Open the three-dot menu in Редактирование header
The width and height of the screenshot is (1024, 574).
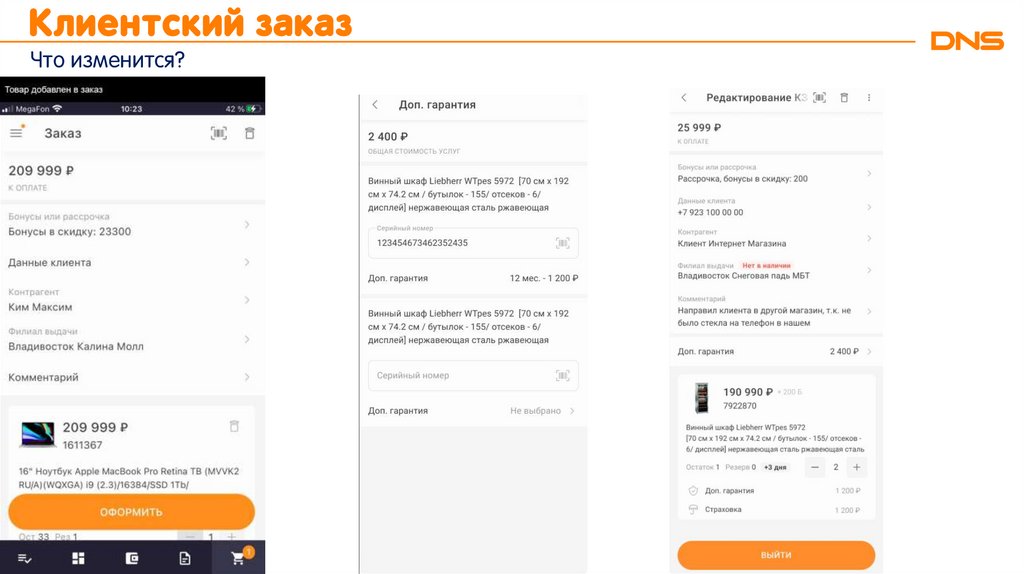869,98
